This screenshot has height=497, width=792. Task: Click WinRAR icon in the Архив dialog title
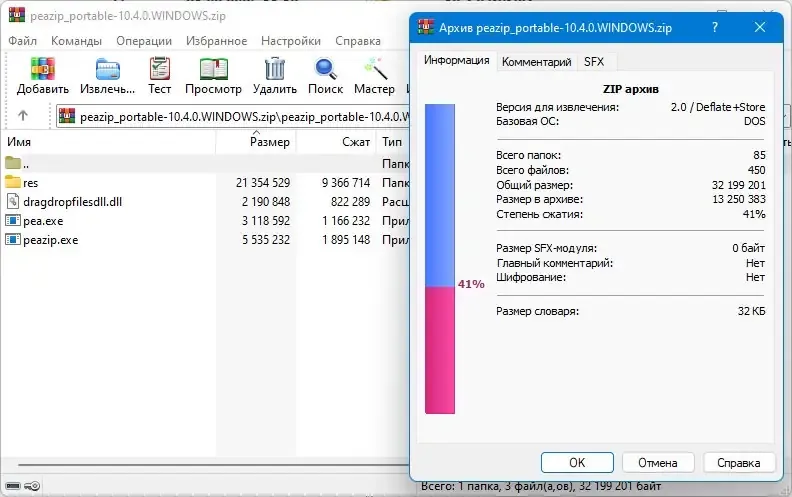click(426, 27)
